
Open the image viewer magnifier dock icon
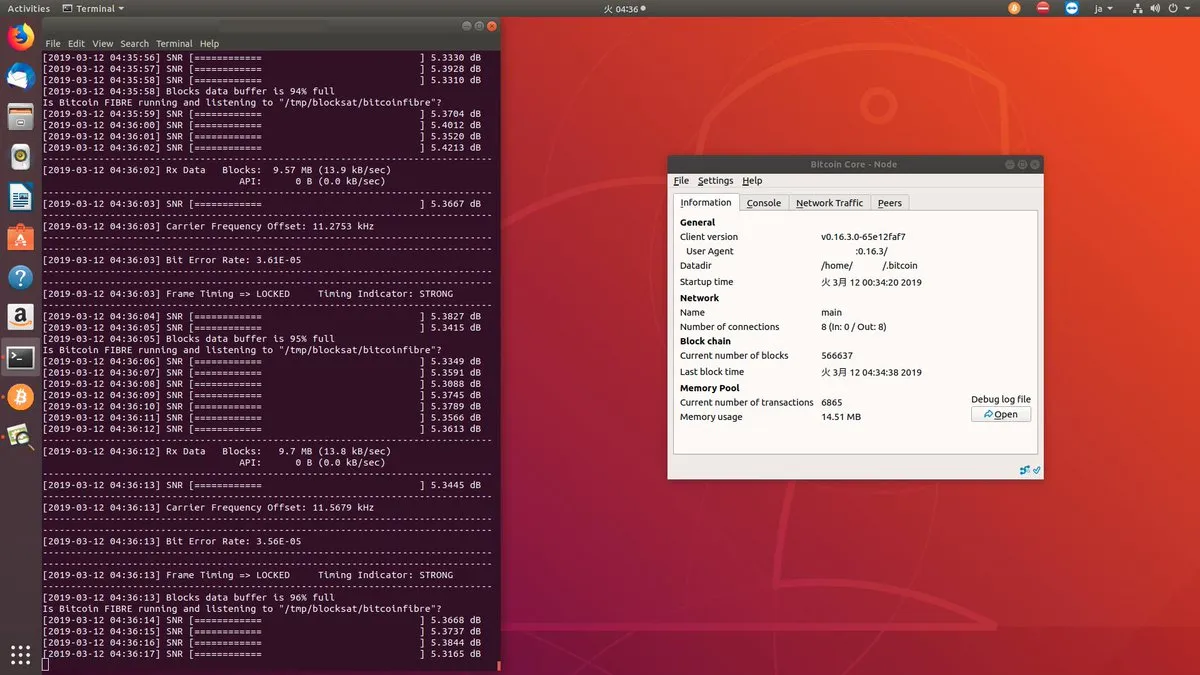[x=20, y=437]
